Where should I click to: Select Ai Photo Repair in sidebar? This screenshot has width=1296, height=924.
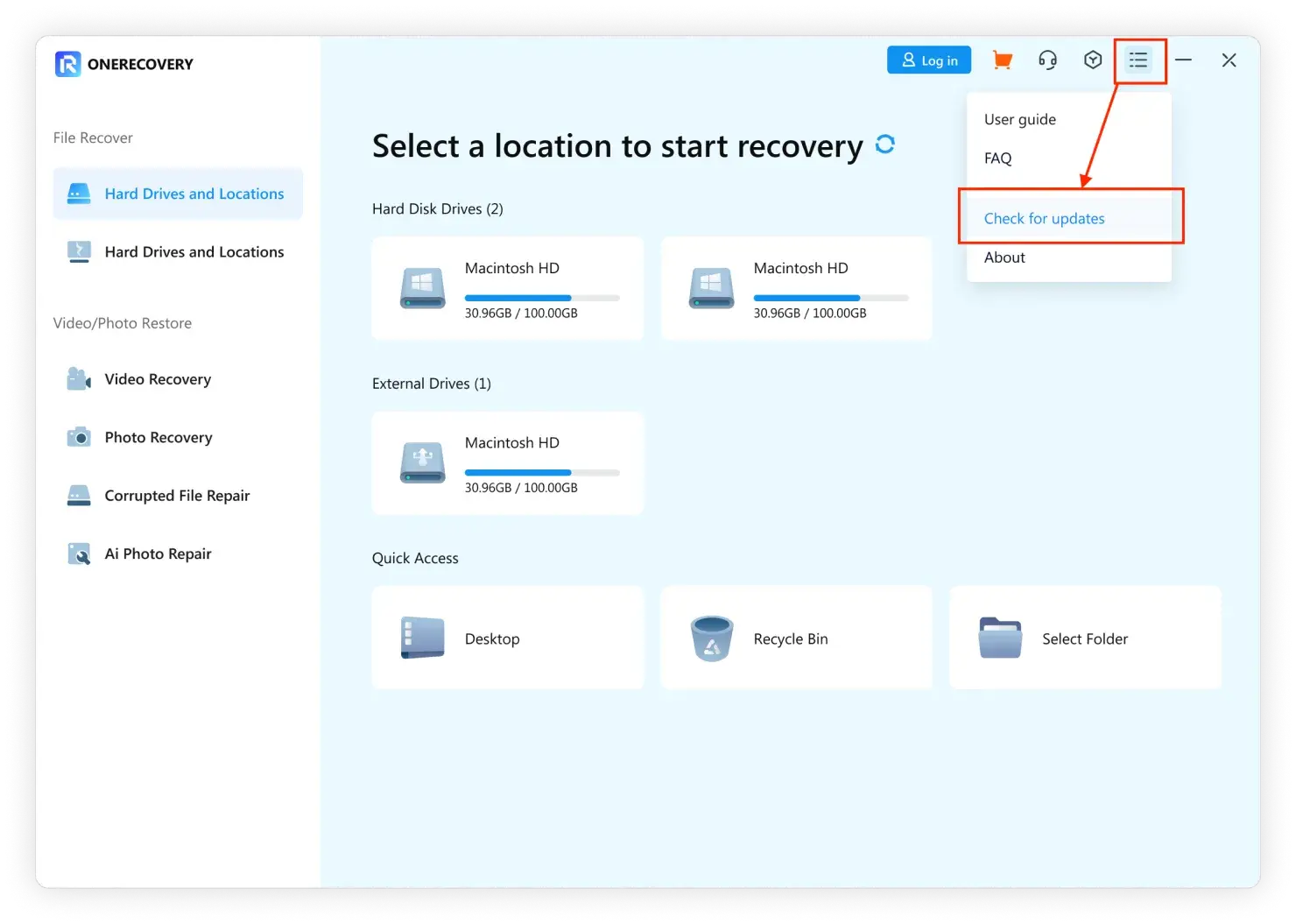[x=158, y=554]
